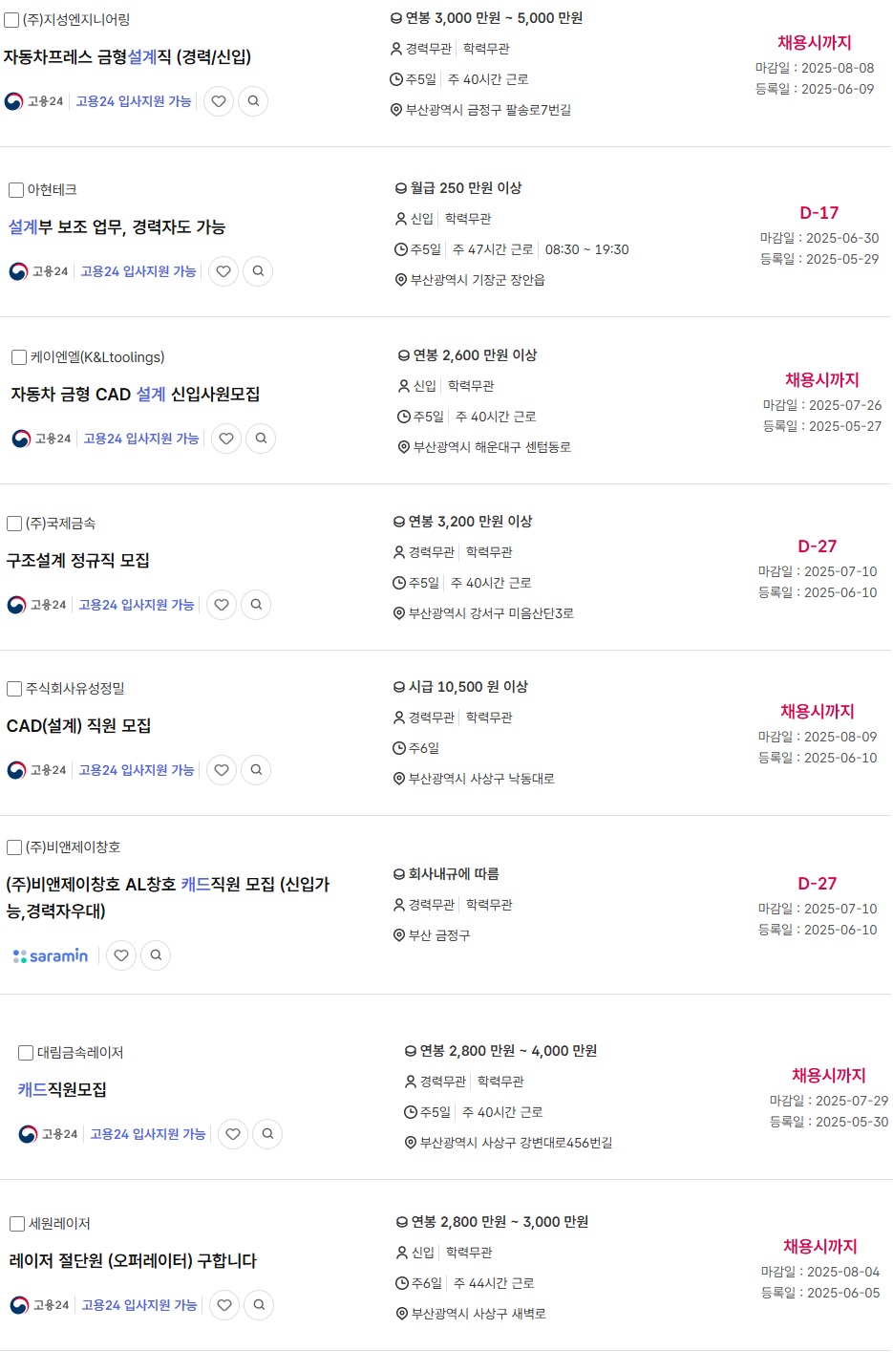The width and height of the screenshot is (893, 1372).
Task: Click the saramin logo on 비앤제이창호 posting
Action: [x=51, y=955]
